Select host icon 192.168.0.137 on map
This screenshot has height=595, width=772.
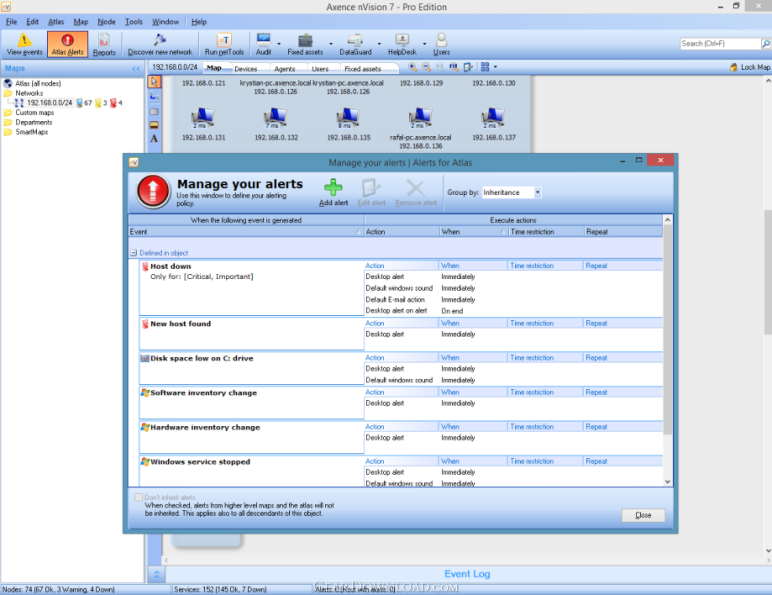click(493, 118)
